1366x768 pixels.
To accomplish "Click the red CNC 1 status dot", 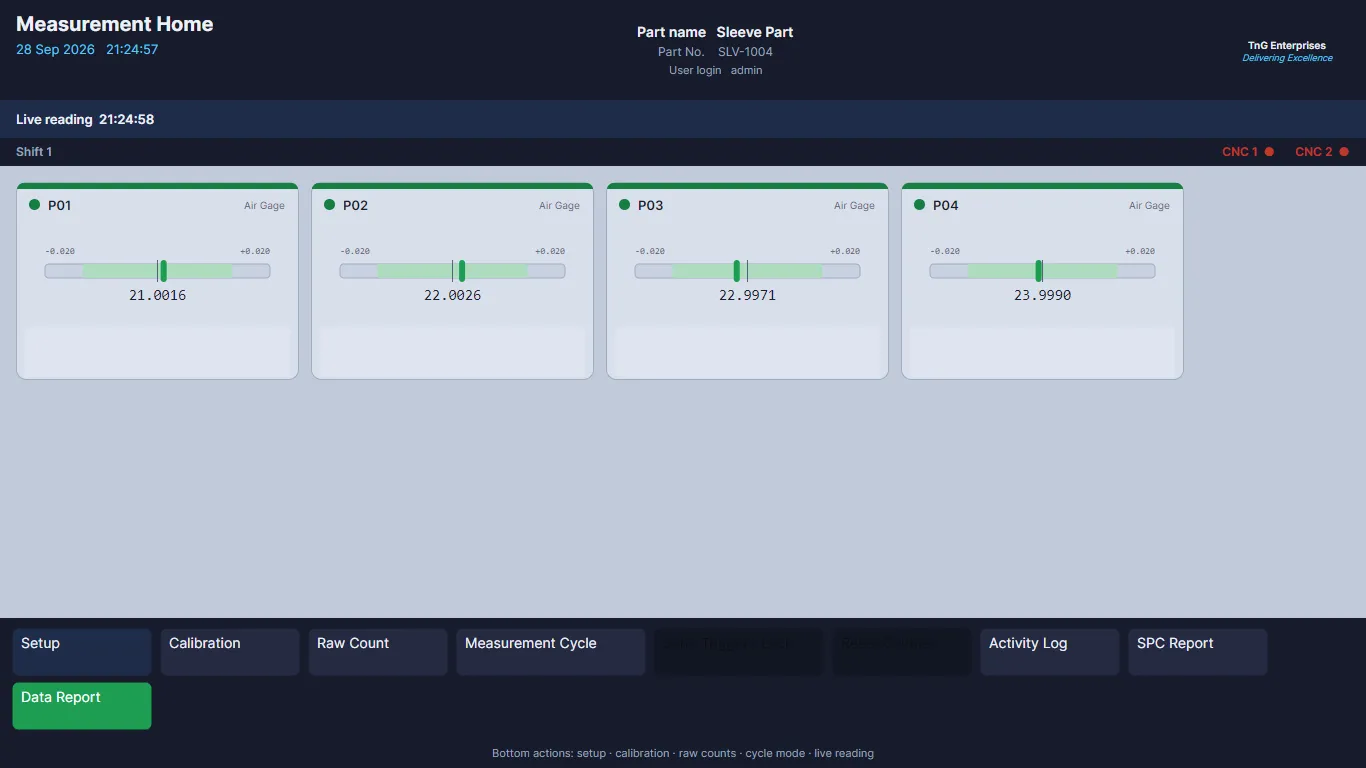I will [x=1269, y=152].
